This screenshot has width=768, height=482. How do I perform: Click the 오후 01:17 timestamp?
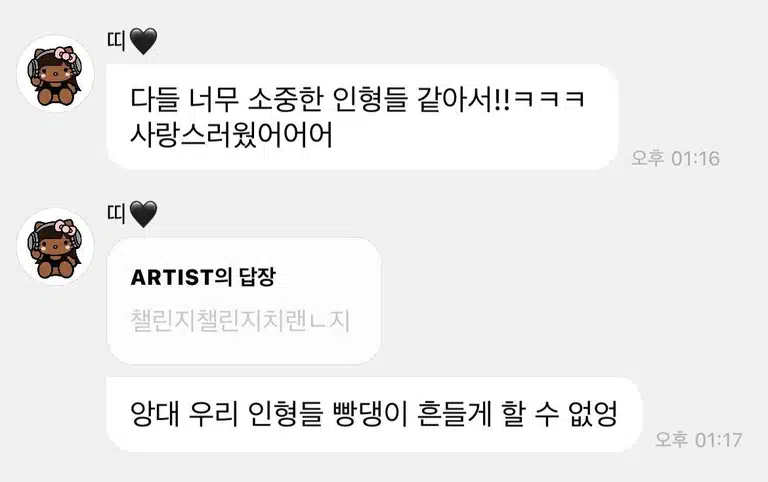(699, 439)
